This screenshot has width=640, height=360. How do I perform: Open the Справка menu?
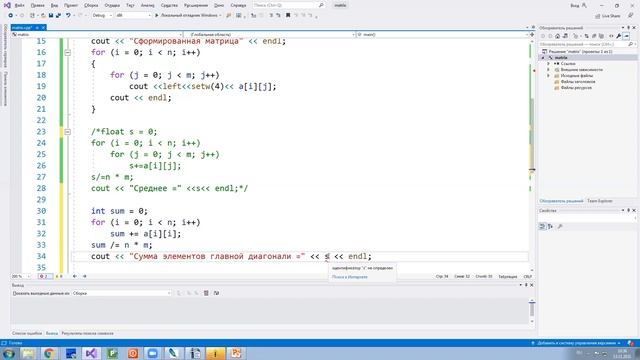[x=238, y=5]
